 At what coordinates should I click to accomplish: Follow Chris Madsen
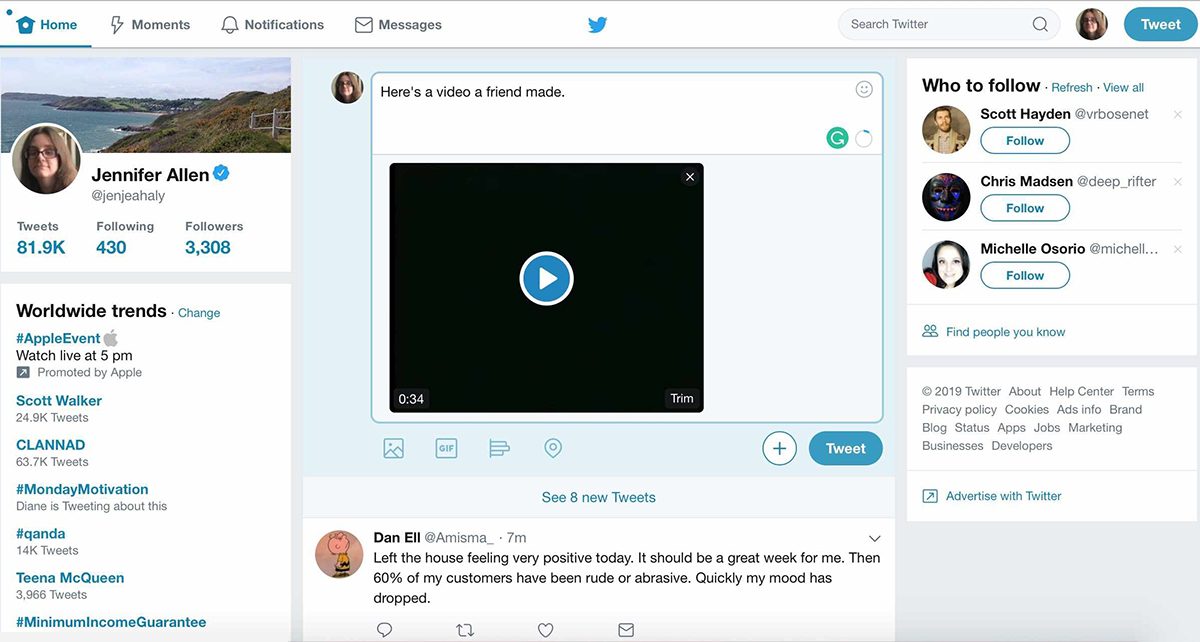pos(1024,207)
